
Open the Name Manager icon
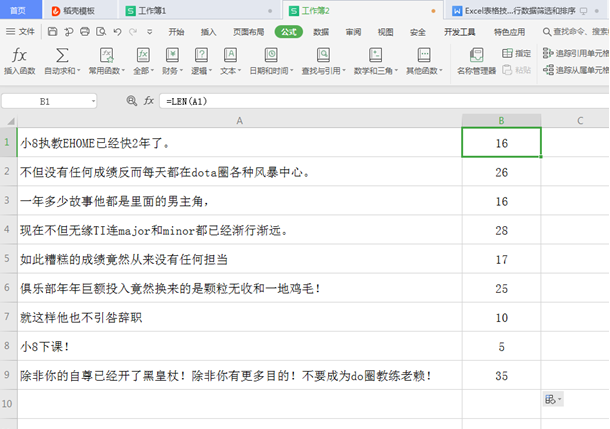point(476,55)
